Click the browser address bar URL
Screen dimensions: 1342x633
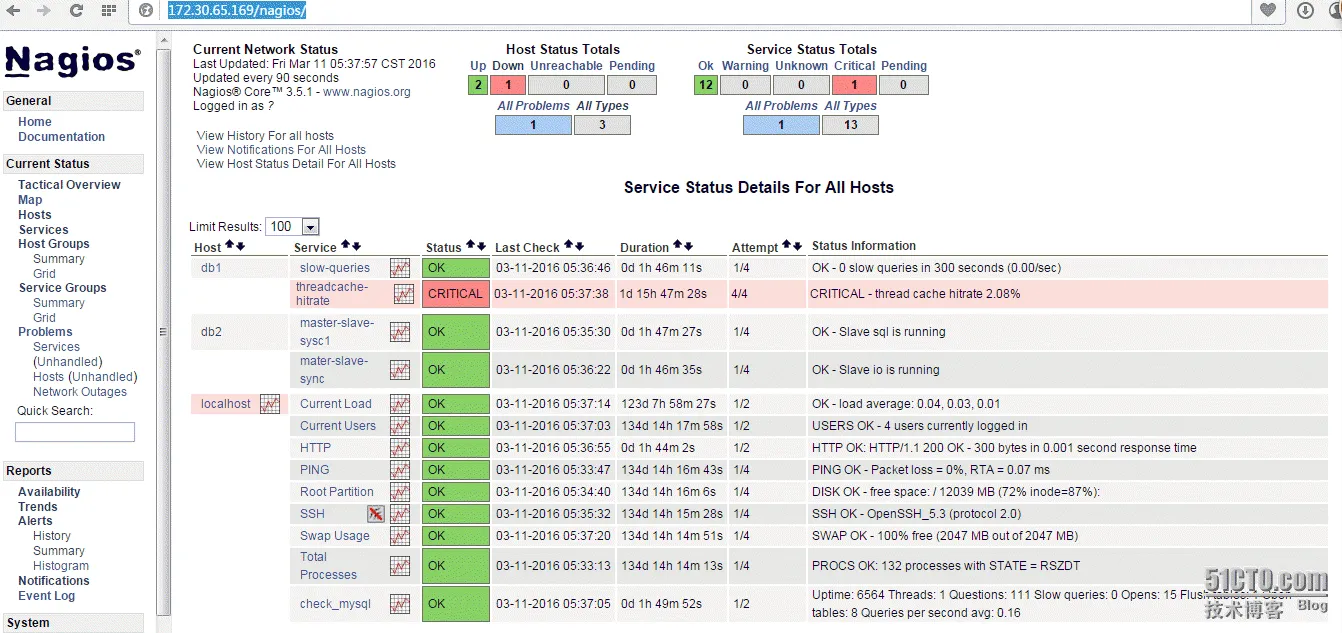coord(236,11)
